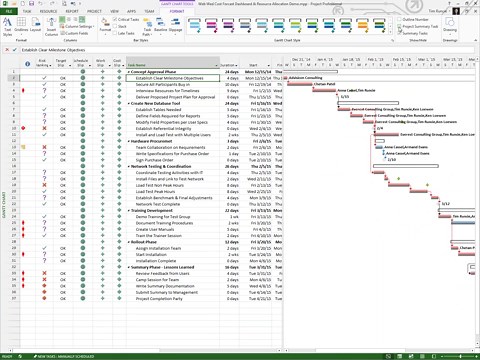
Task: Select the 'Rollout Phase' summary task
Action: (x=144, y=242)
